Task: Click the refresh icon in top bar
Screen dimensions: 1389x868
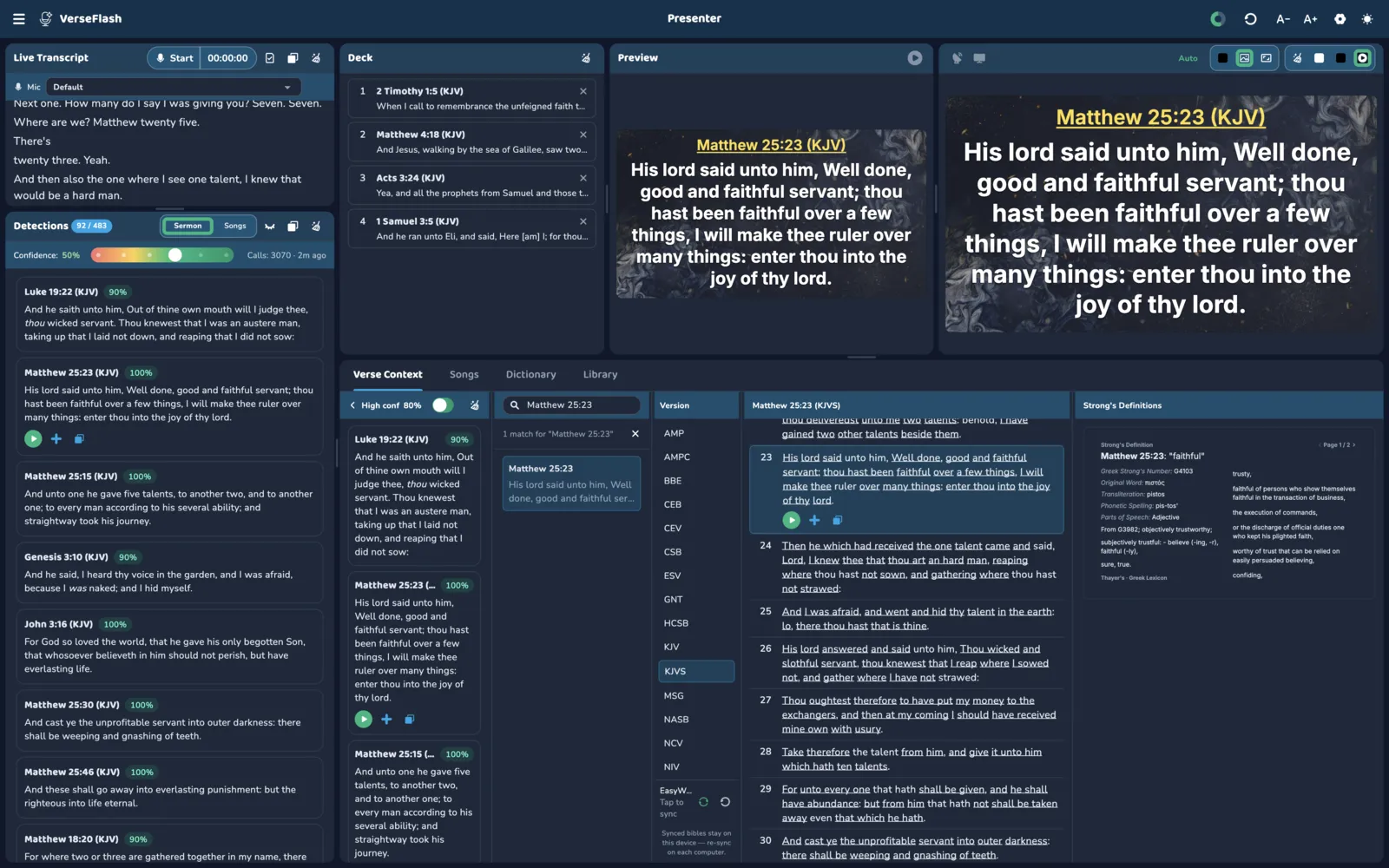Action: tap(1250, 18)
